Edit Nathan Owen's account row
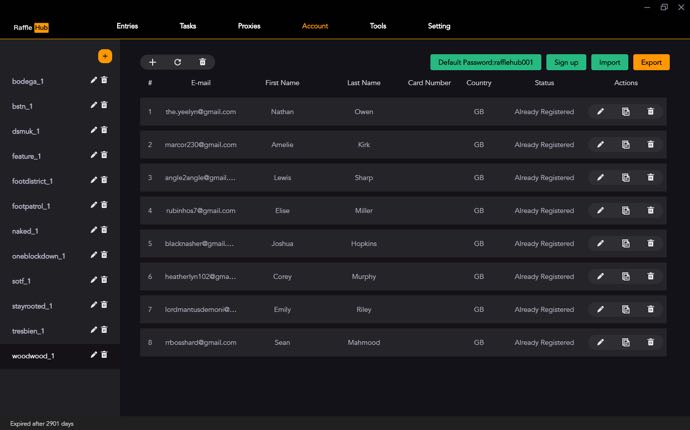This screenshot has height=430, width=690. coord(601,112)
